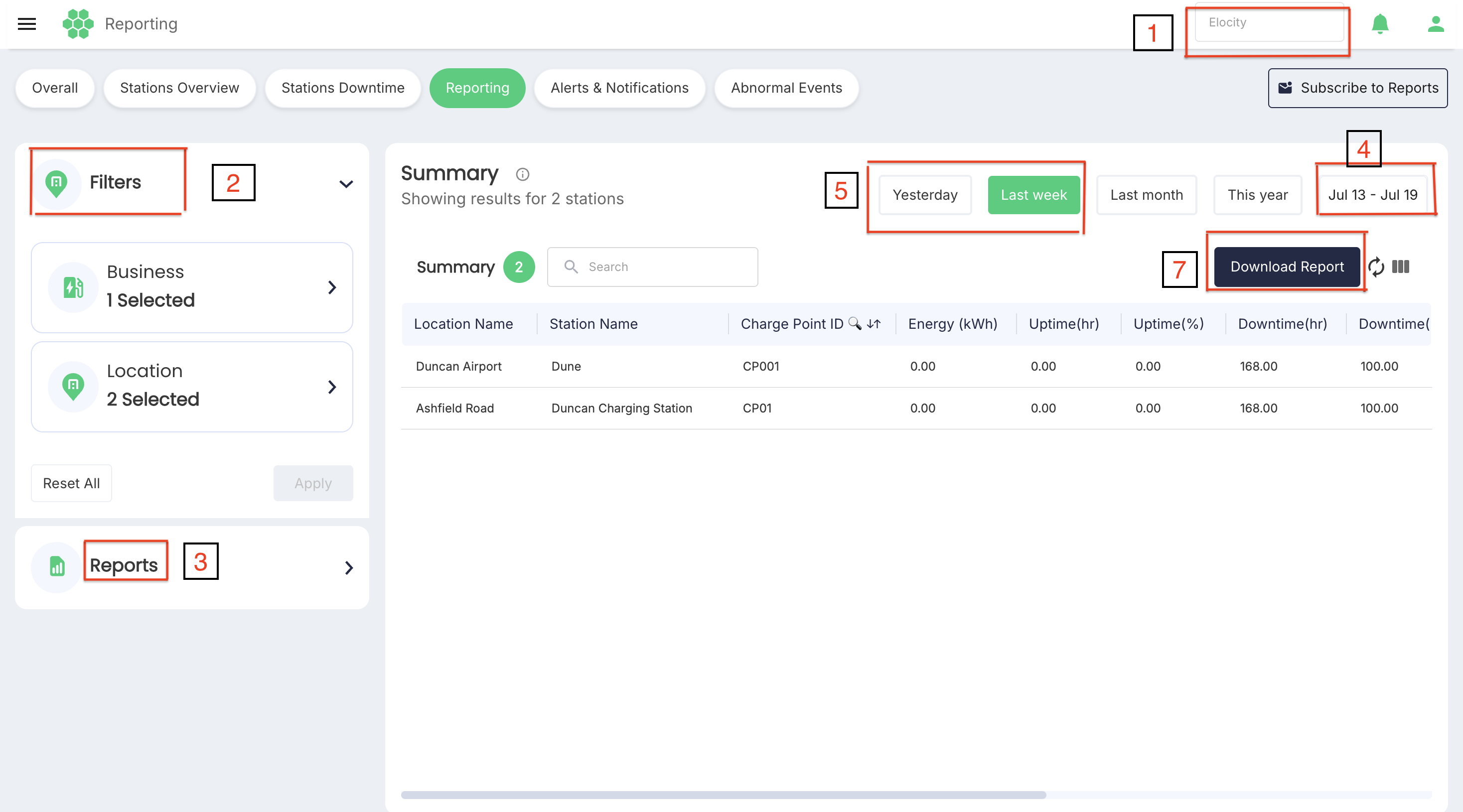The width and height of the screenshot is (1463, 812).
Task: Click Subscribe to Reports button
Action: pos(1357,88)
